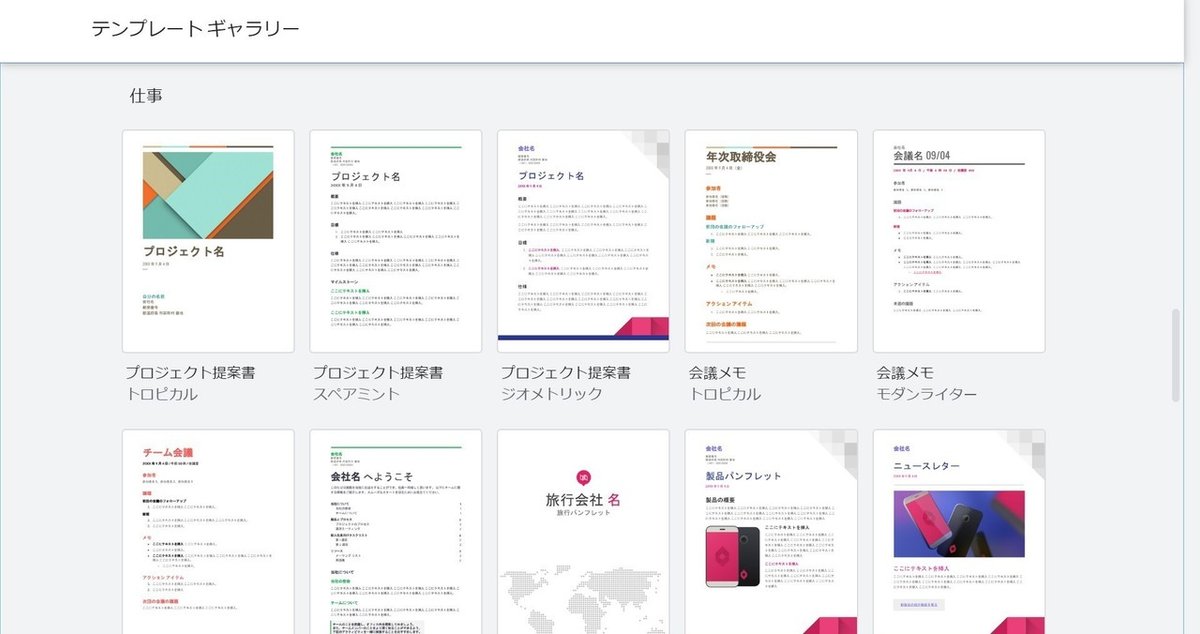
Task: Open the 会議名 09/04 モダンライター thumbnail
Action: pyautogui.click(x=959, y=241)
